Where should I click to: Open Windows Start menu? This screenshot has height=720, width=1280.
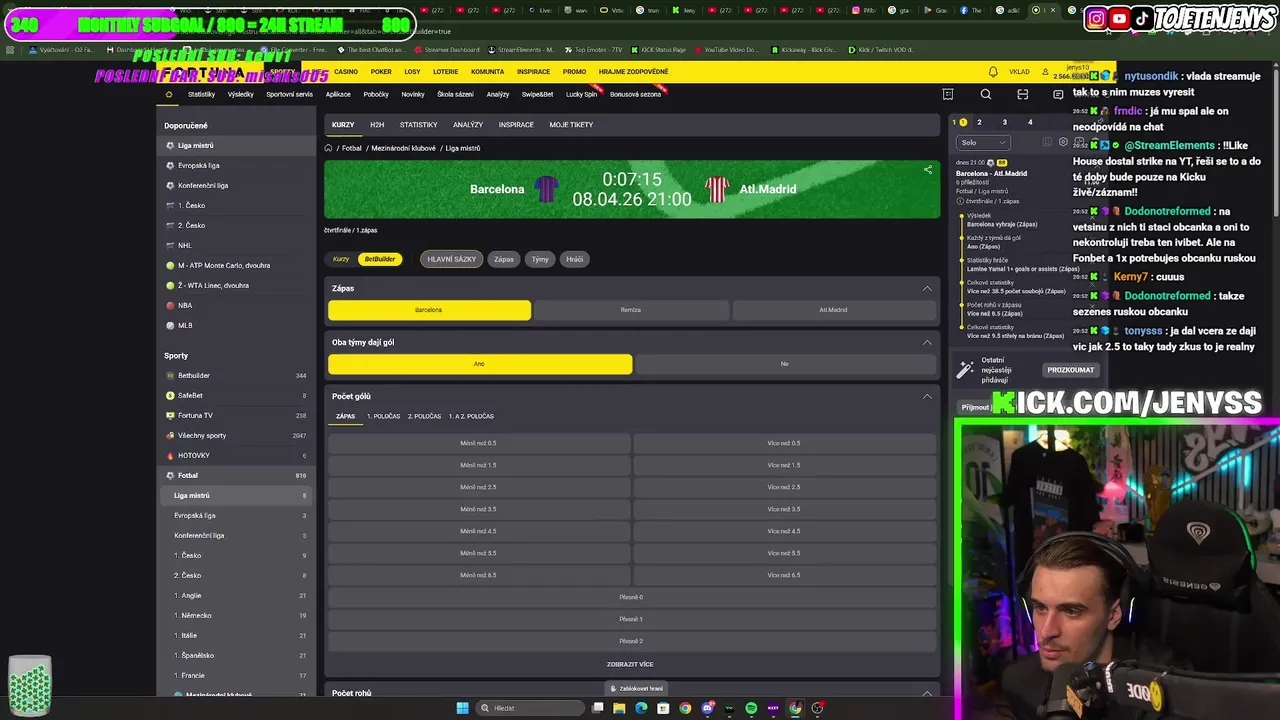(x=462, y=708)
